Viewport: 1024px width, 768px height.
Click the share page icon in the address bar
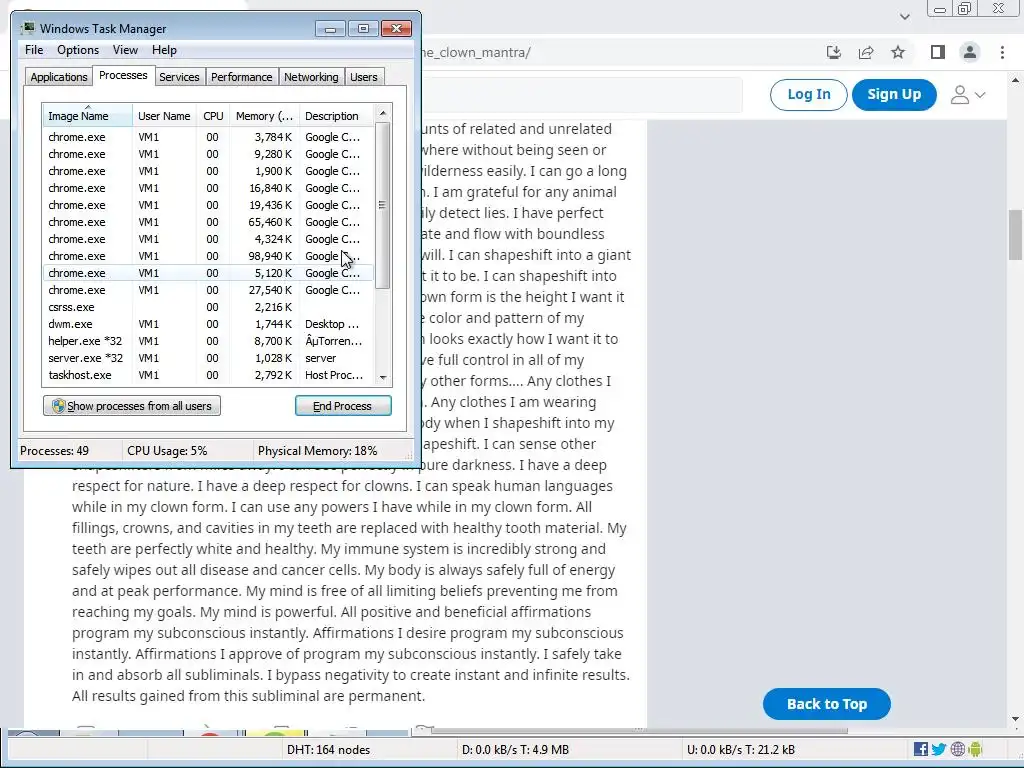866,52
